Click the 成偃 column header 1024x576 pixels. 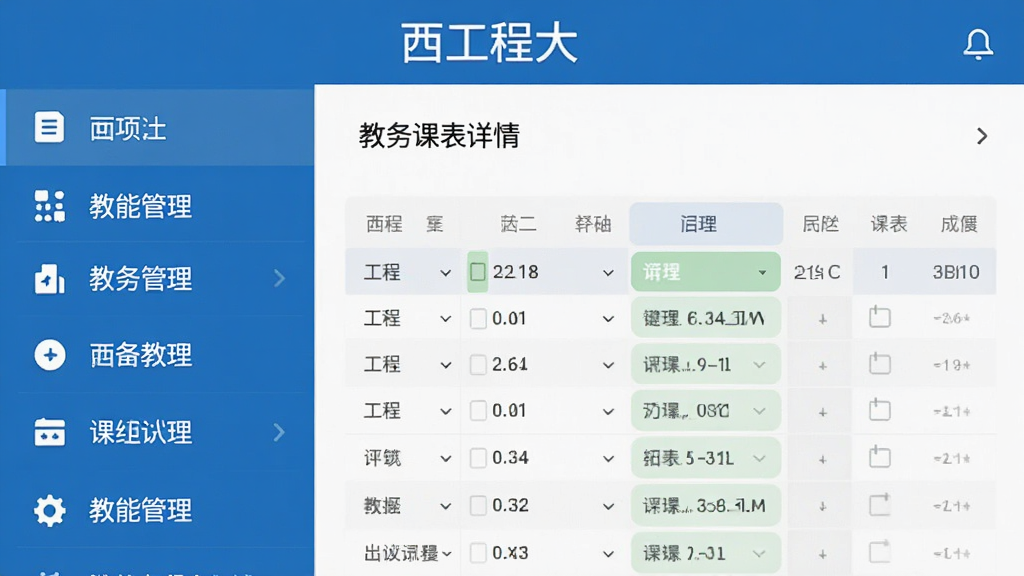[x=959, y=224]
